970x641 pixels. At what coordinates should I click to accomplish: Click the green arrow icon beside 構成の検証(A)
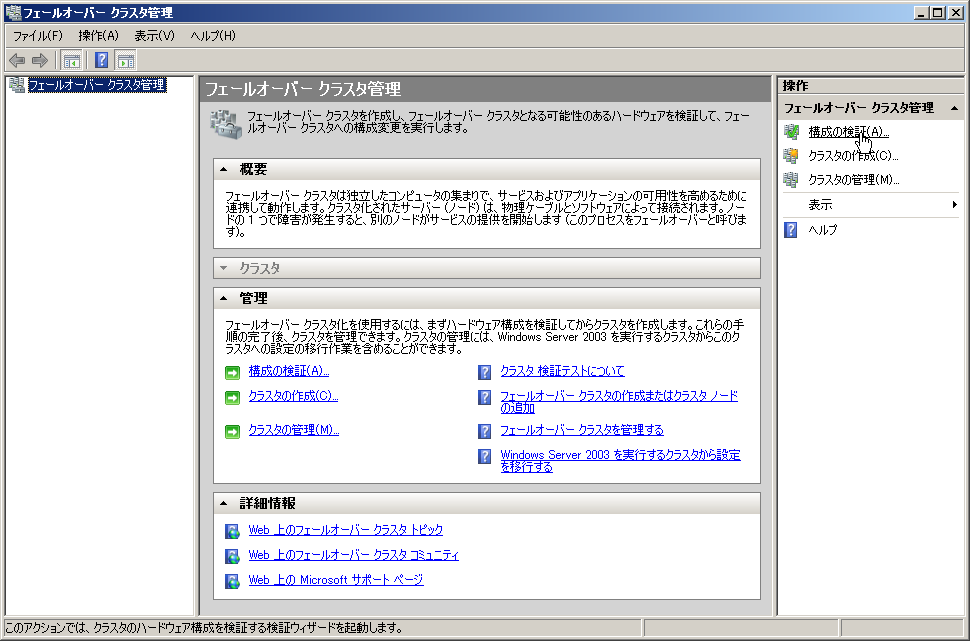[233, 372]
